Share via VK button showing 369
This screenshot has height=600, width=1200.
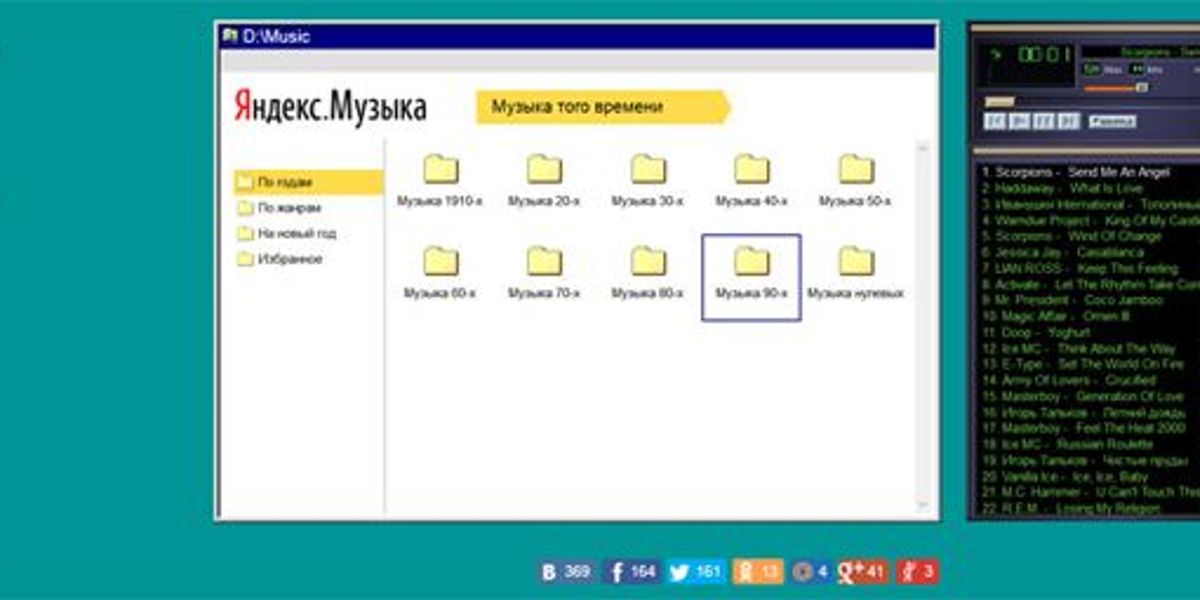(567, 572)
